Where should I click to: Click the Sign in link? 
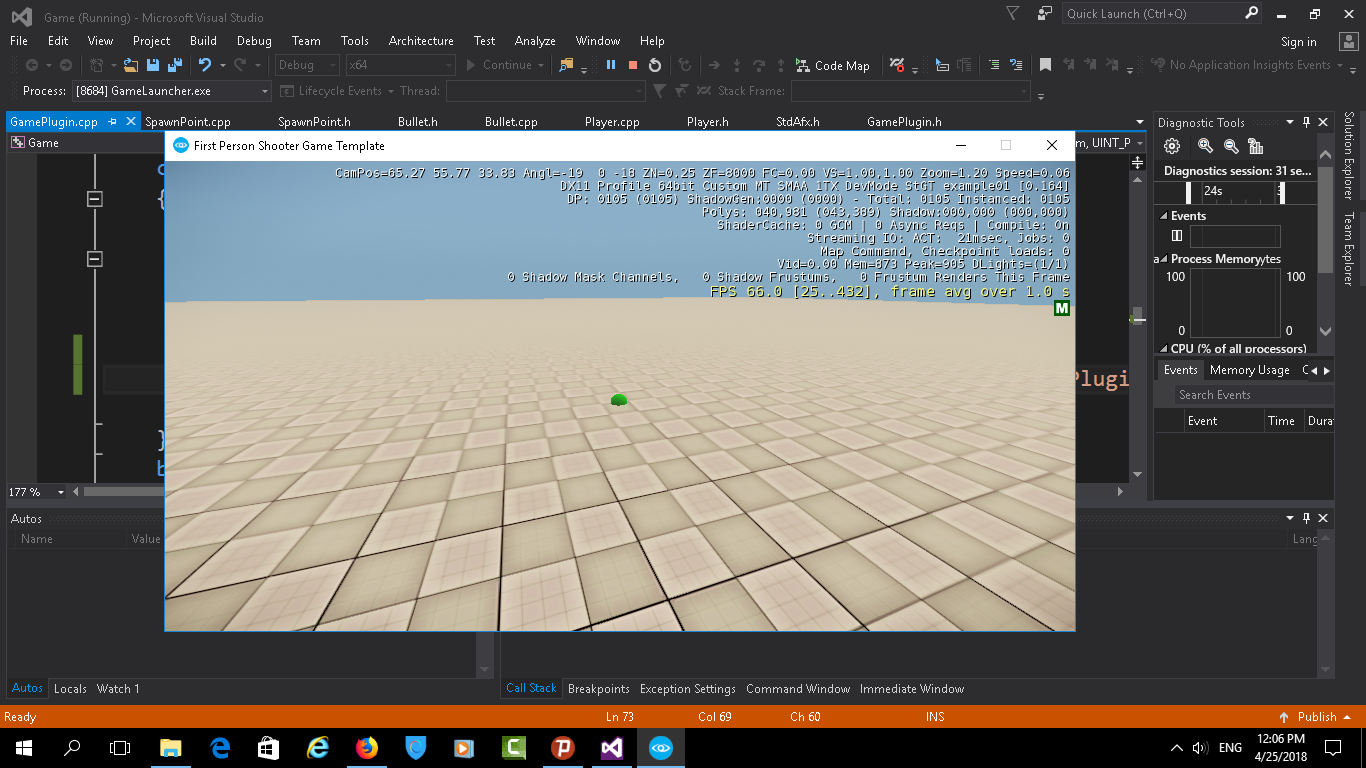coord(1299,42)
